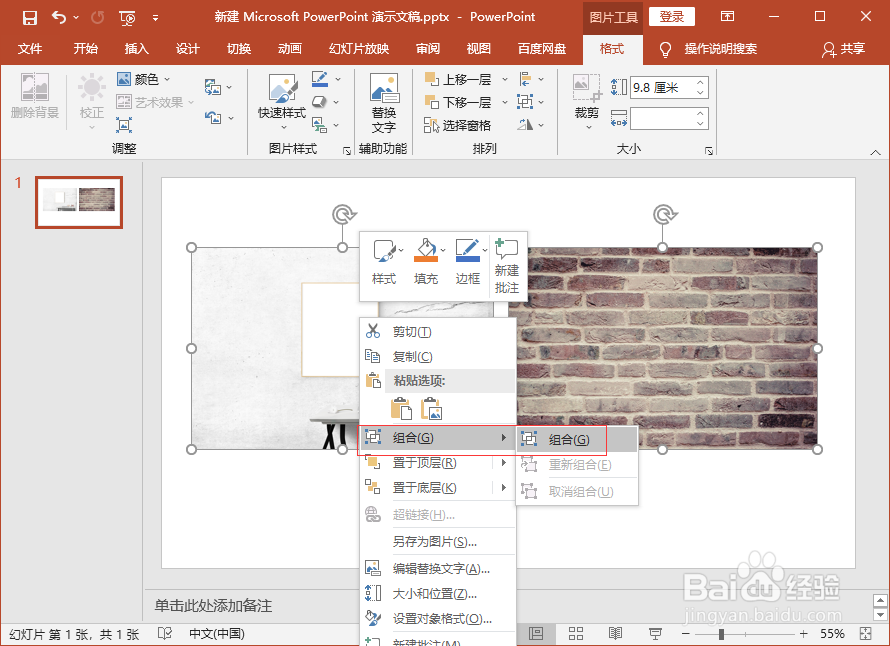
Task: Click Send Backward (下移一层)
Action: pos(459,102)
